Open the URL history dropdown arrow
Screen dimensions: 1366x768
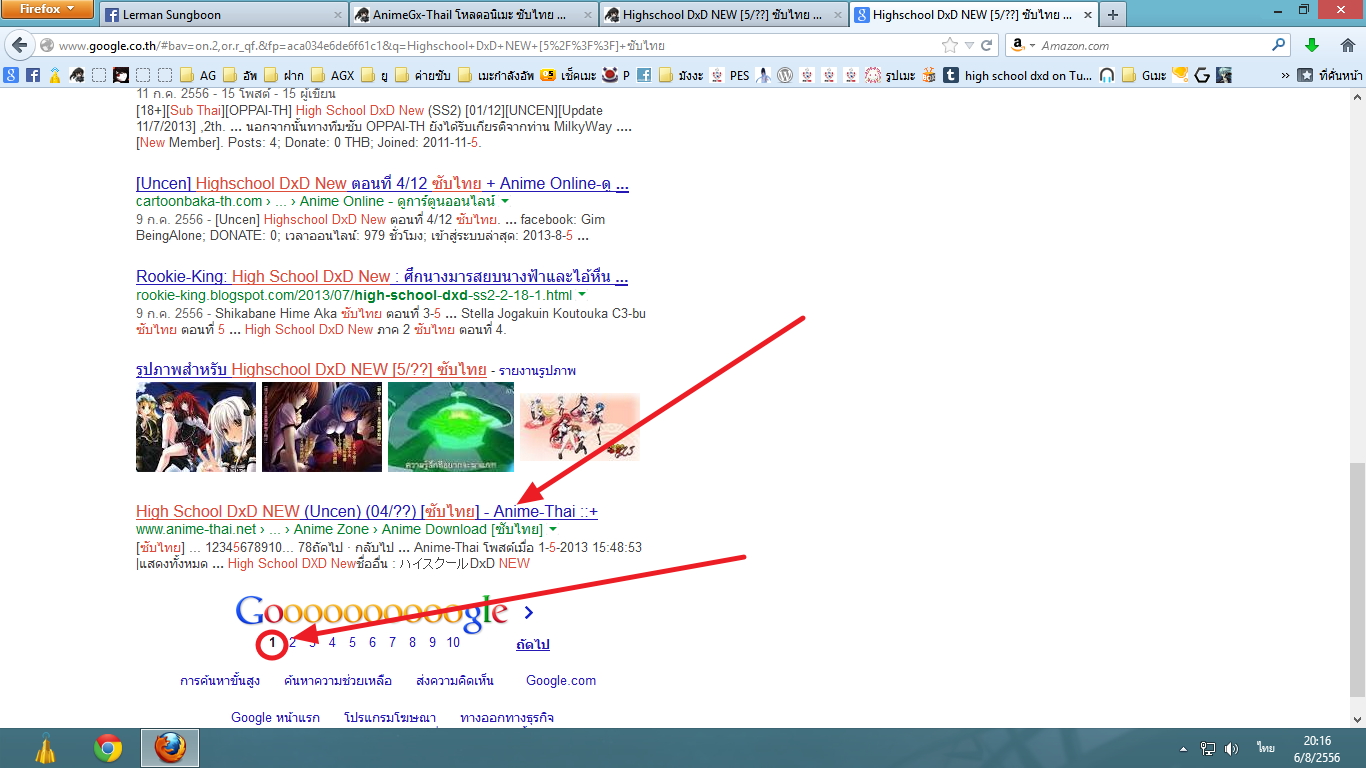coord(968,46)
